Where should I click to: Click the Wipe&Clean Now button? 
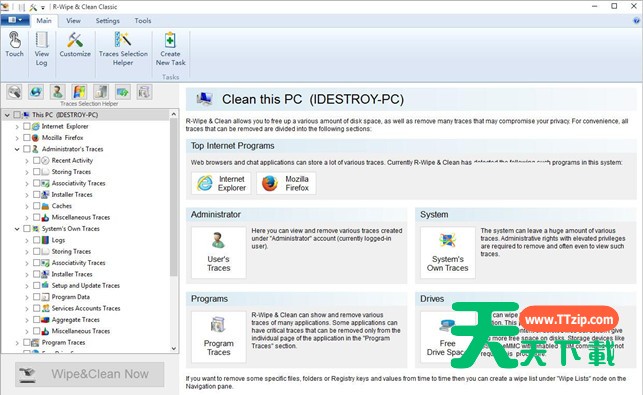coord(90,374)
